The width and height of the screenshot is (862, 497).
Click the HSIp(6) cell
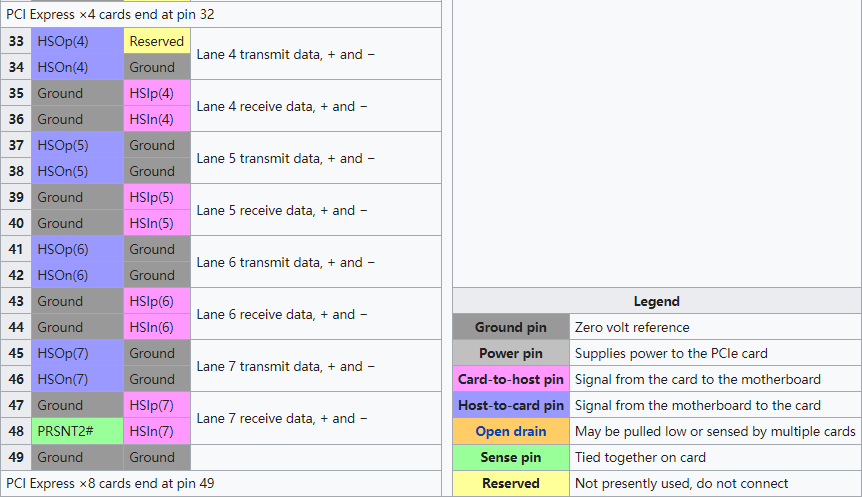(157, 301)
